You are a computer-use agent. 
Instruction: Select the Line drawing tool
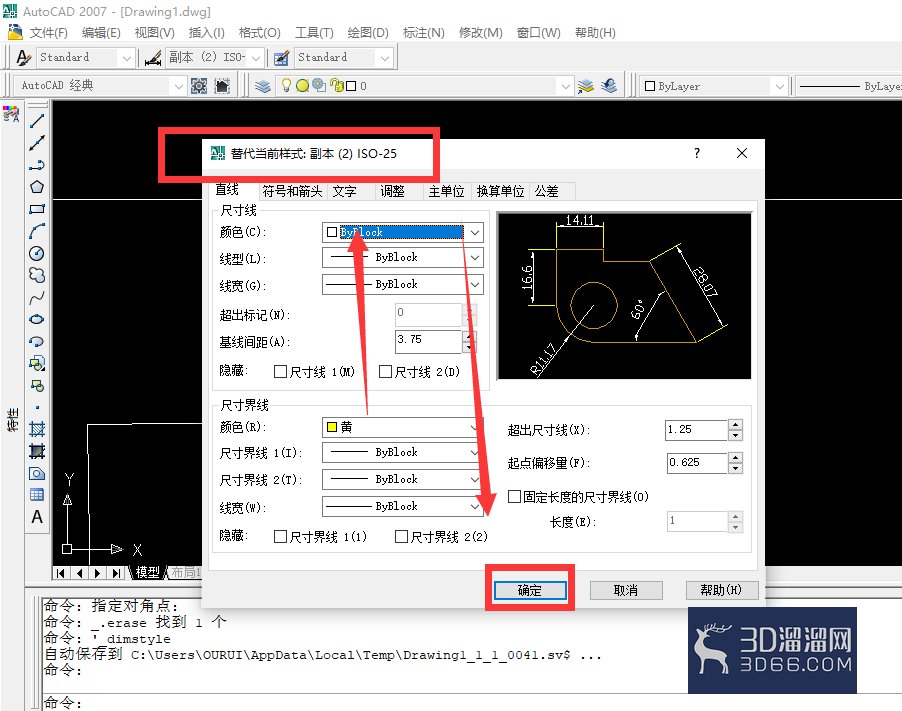(37, 121)
